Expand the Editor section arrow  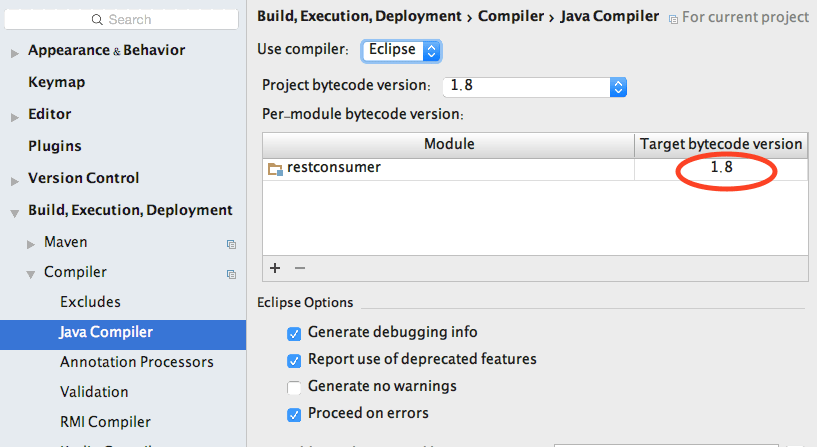(15, 117)
